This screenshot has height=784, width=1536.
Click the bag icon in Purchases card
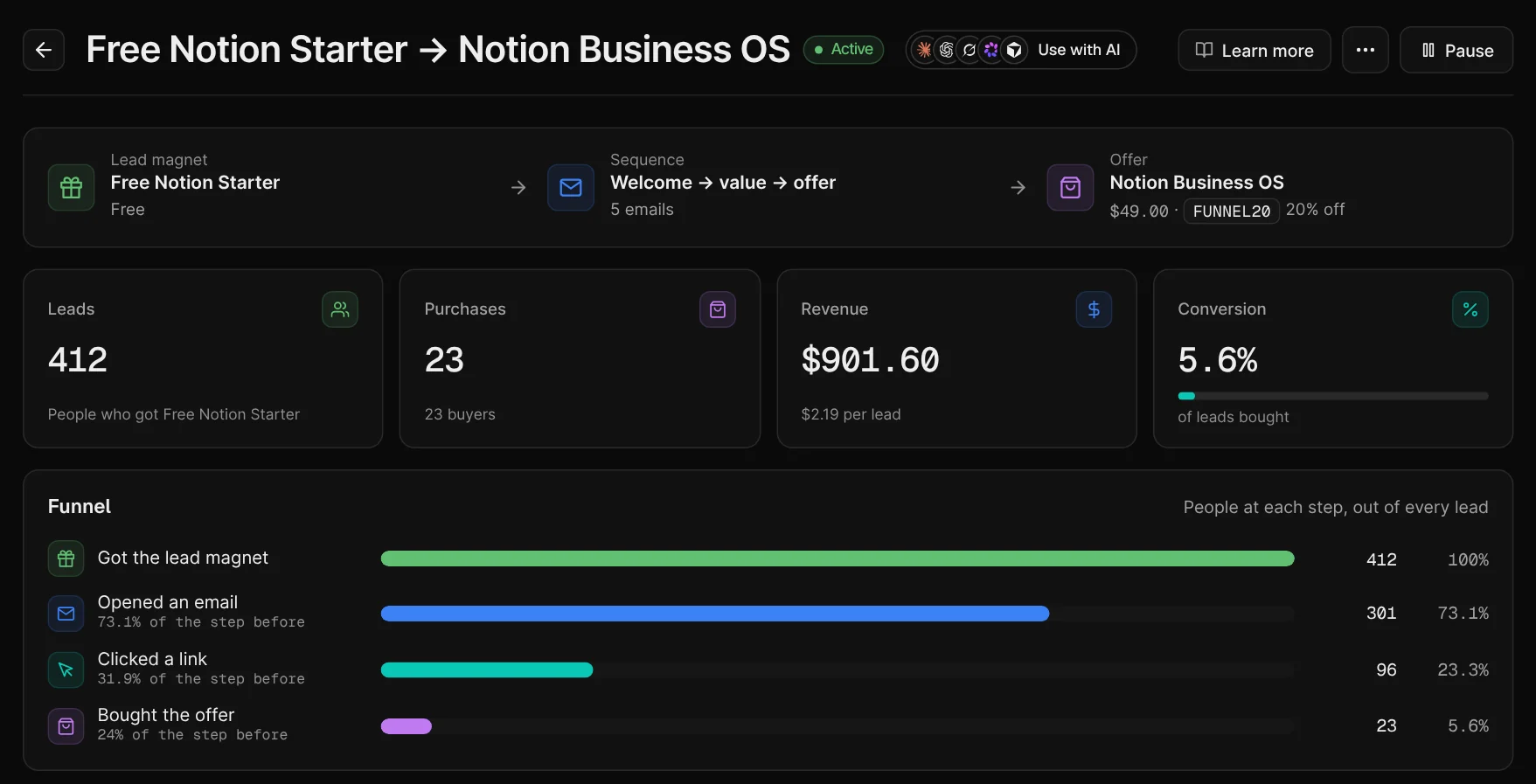tap(718, 309)
